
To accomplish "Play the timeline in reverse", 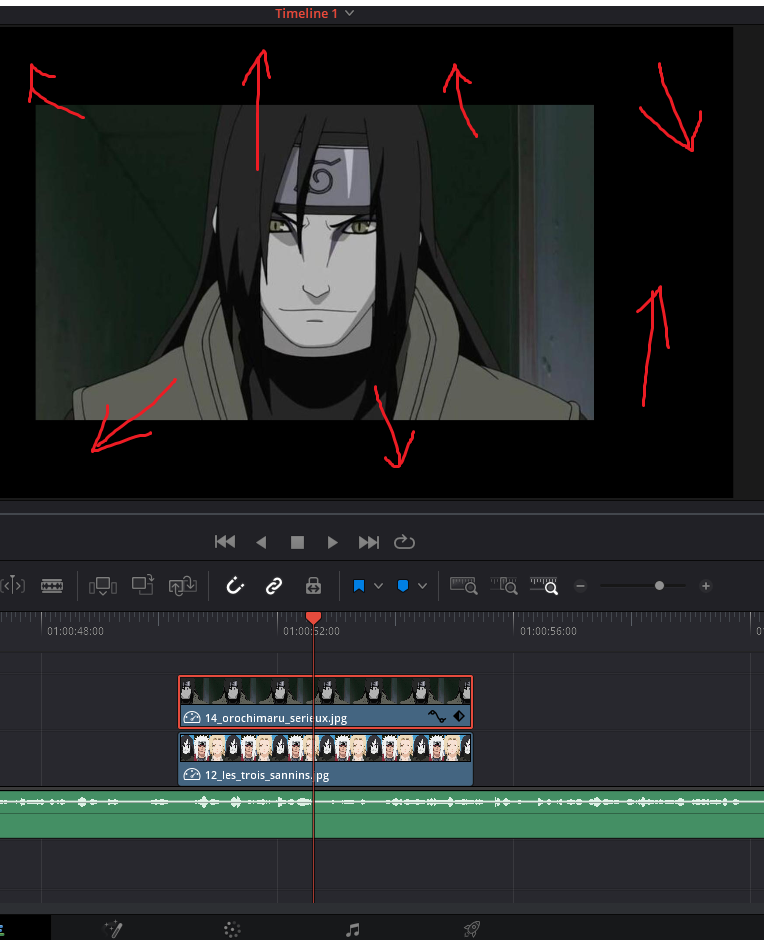I will 261,542.
